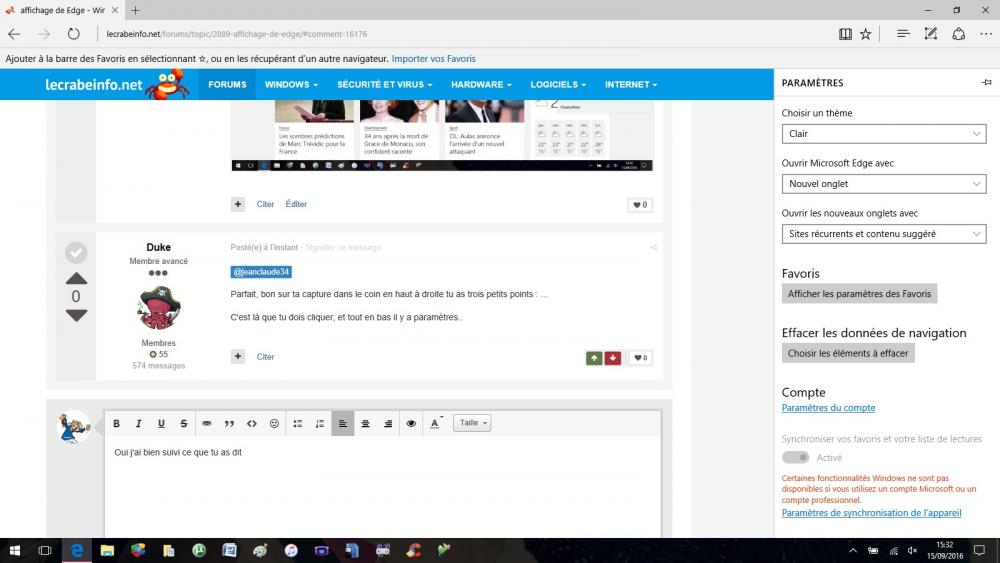Click Citer under Duke's post
This screenshot has height=563, width=1000.
click(x=265, y=356)
